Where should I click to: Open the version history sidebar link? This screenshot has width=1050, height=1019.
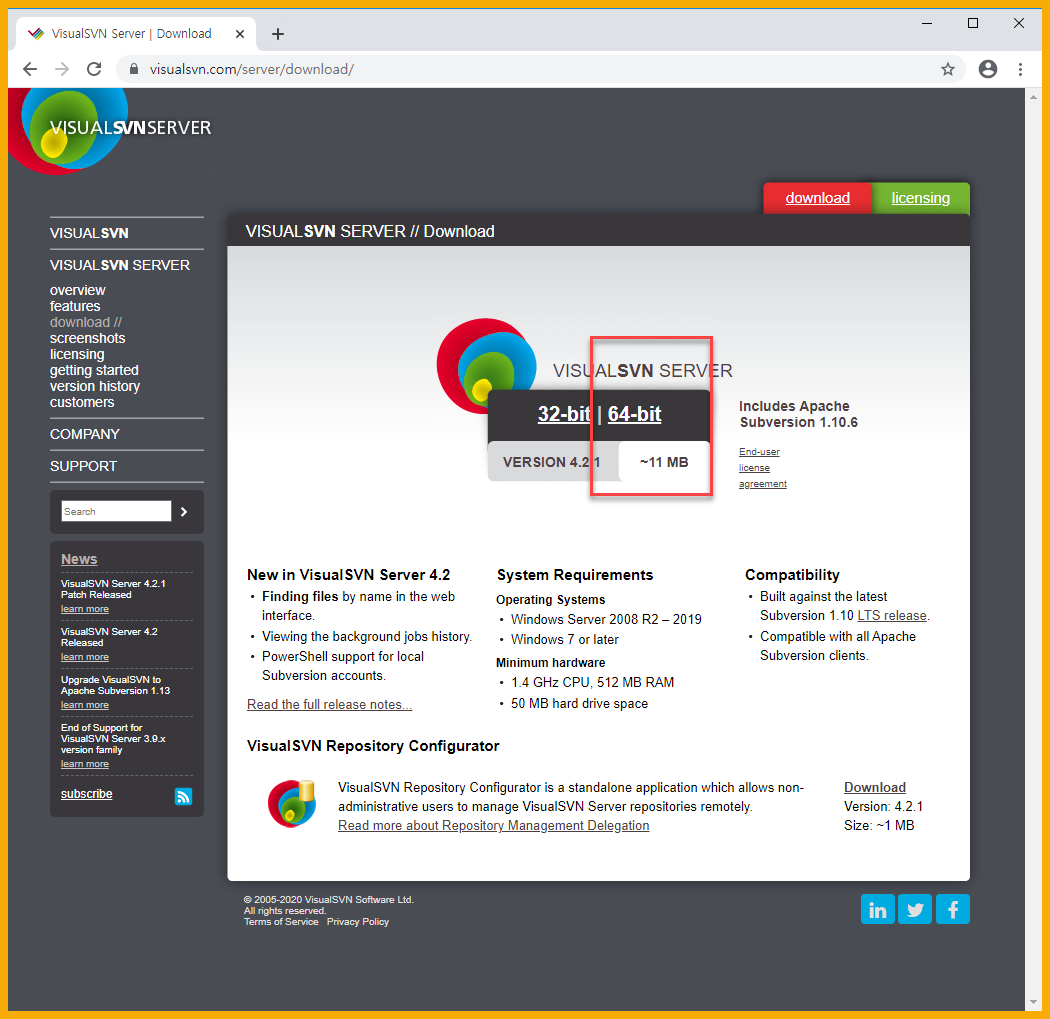click(x=95, y=386)
